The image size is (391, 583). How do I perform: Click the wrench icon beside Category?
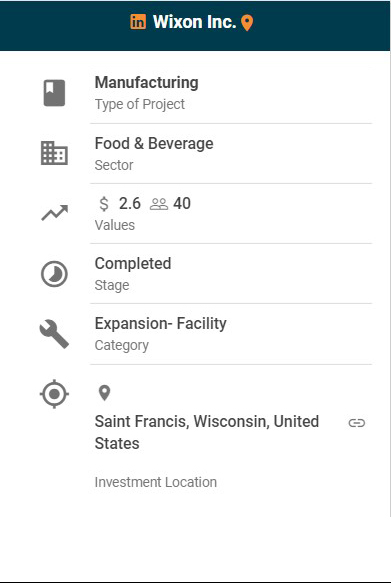(x=54, y=334)
